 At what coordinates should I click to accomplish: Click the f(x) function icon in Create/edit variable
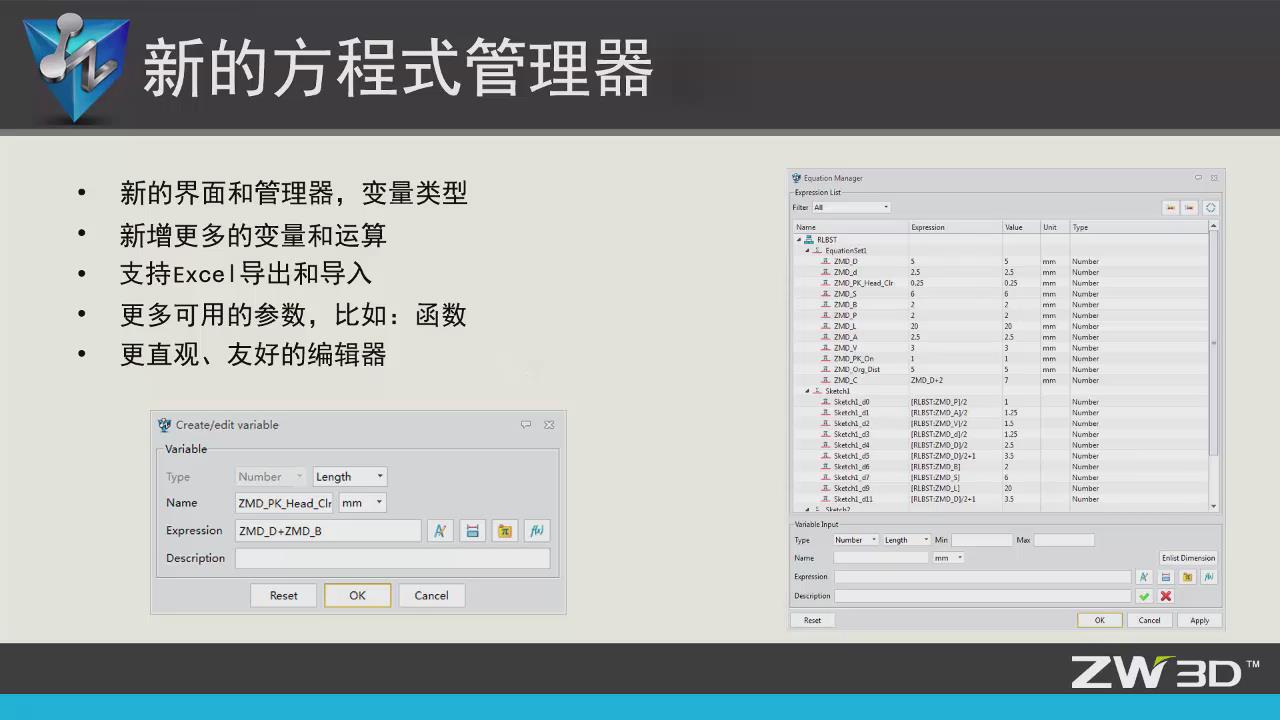coord(537,531)
